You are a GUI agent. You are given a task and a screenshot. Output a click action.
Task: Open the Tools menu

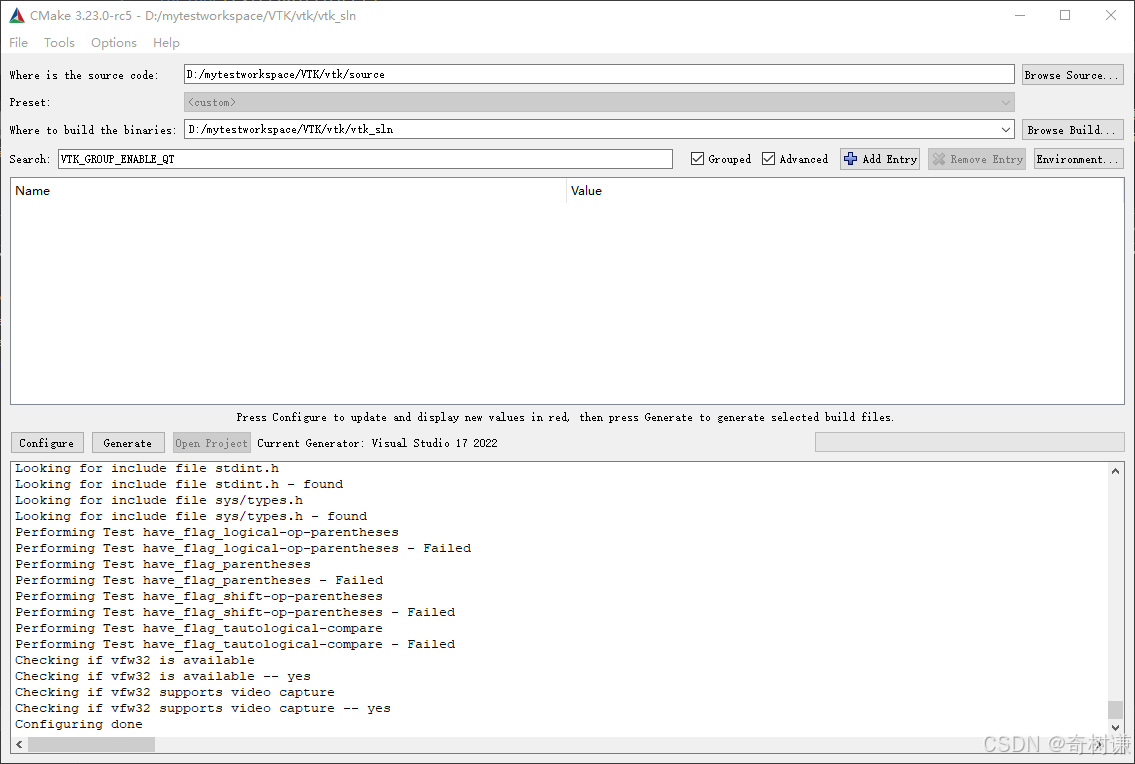[59, 43]
